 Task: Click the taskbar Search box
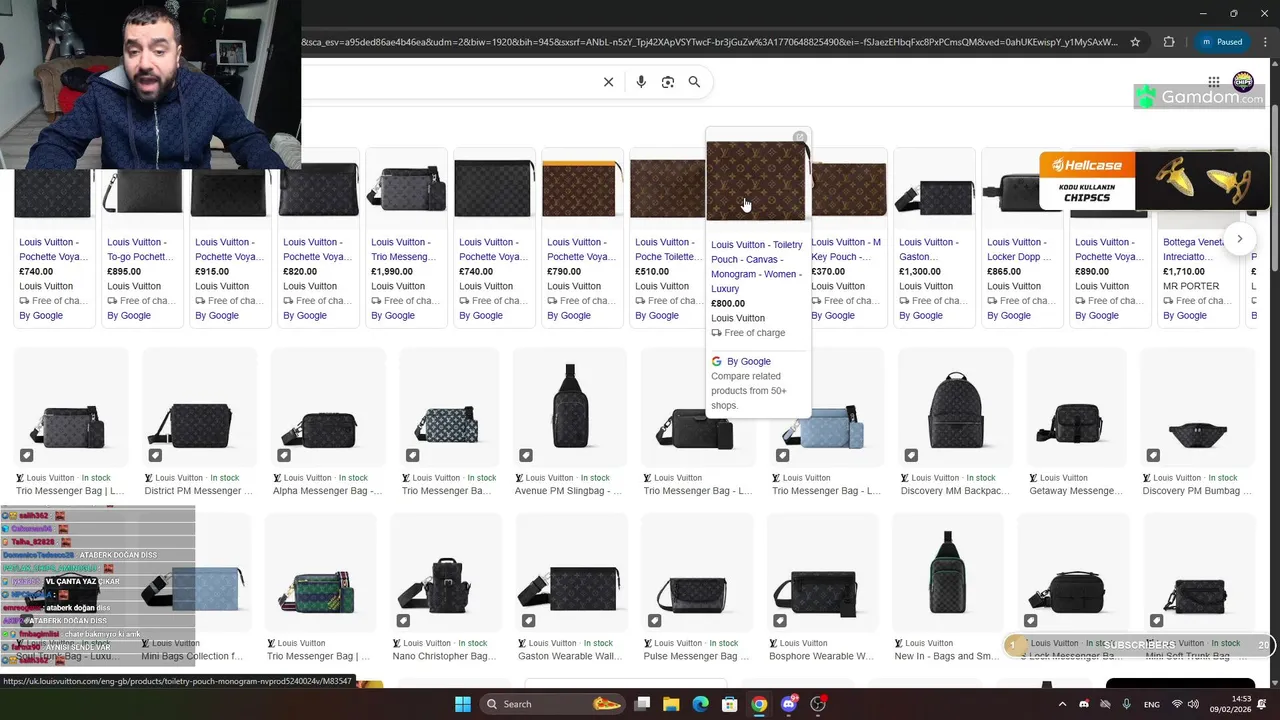coord(552,704)
